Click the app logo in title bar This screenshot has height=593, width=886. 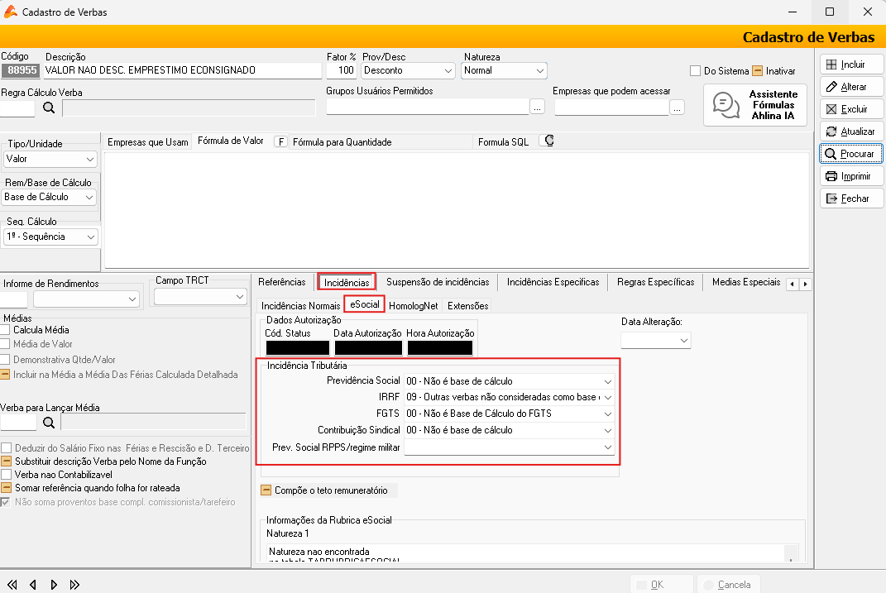point(10,12)
